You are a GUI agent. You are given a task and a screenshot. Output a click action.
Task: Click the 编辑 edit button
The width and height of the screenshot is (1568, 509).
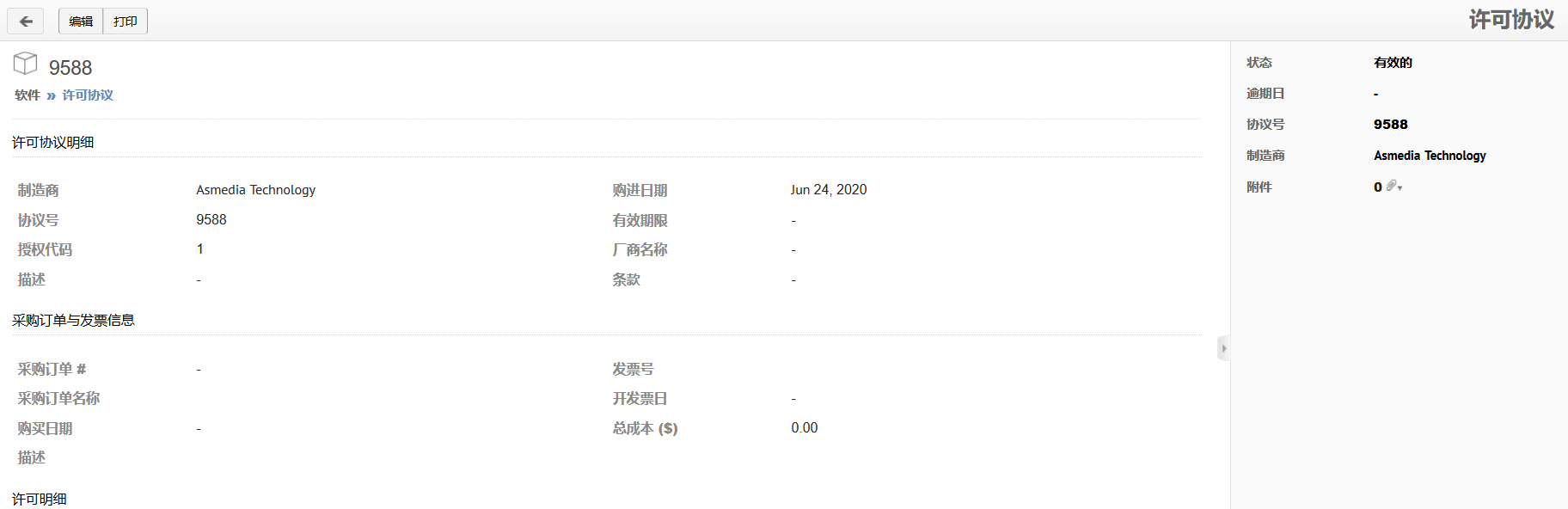coord(81,21)
